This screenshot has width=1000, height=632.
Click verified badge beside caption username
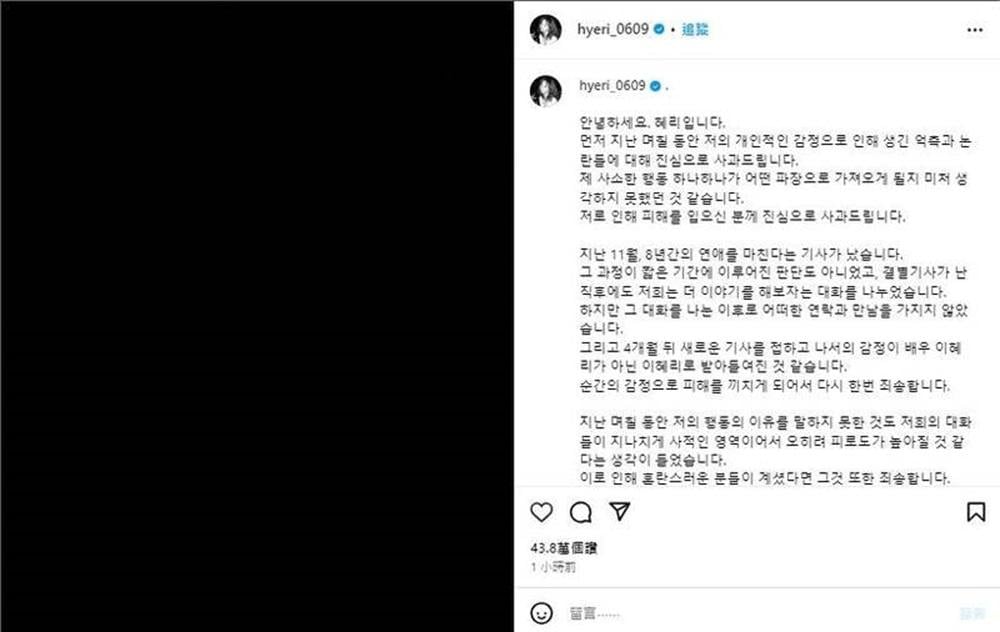pyautogui.click(x=655, y=86)
